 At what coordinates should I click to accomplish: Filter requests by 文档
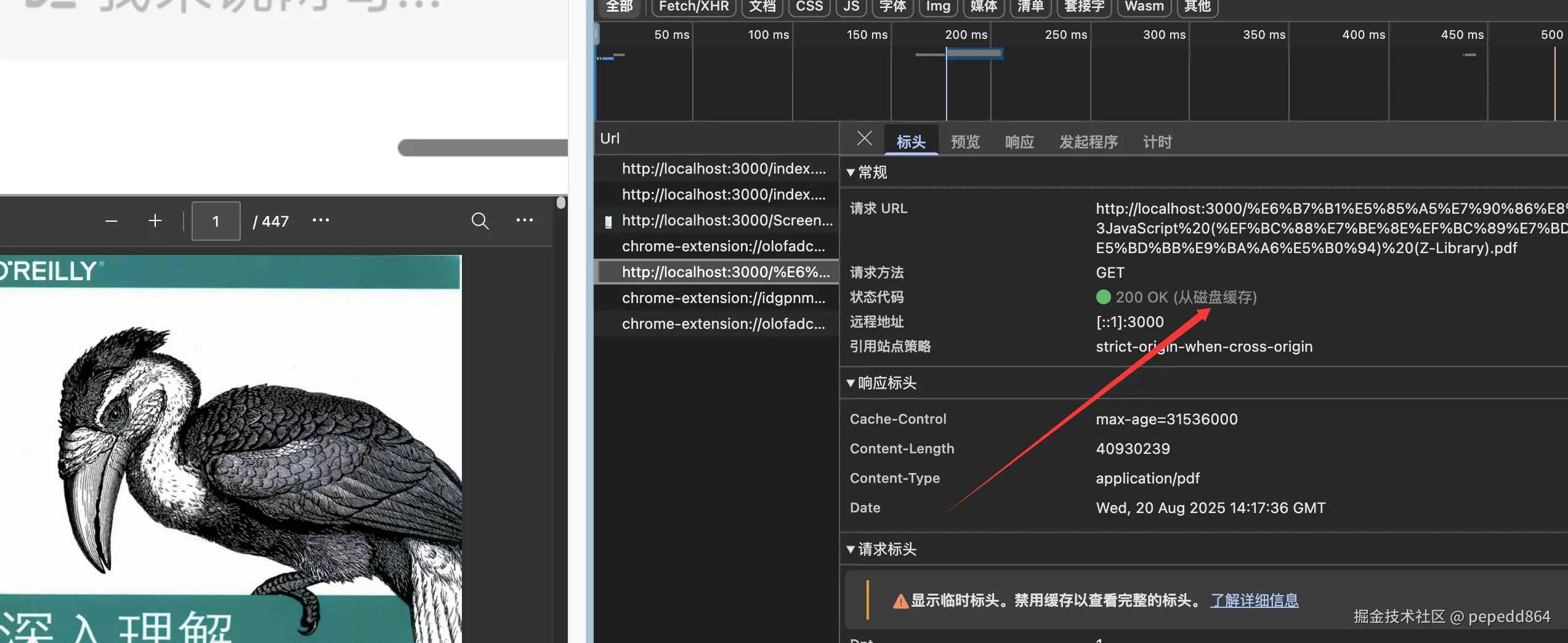click(762, 7)
